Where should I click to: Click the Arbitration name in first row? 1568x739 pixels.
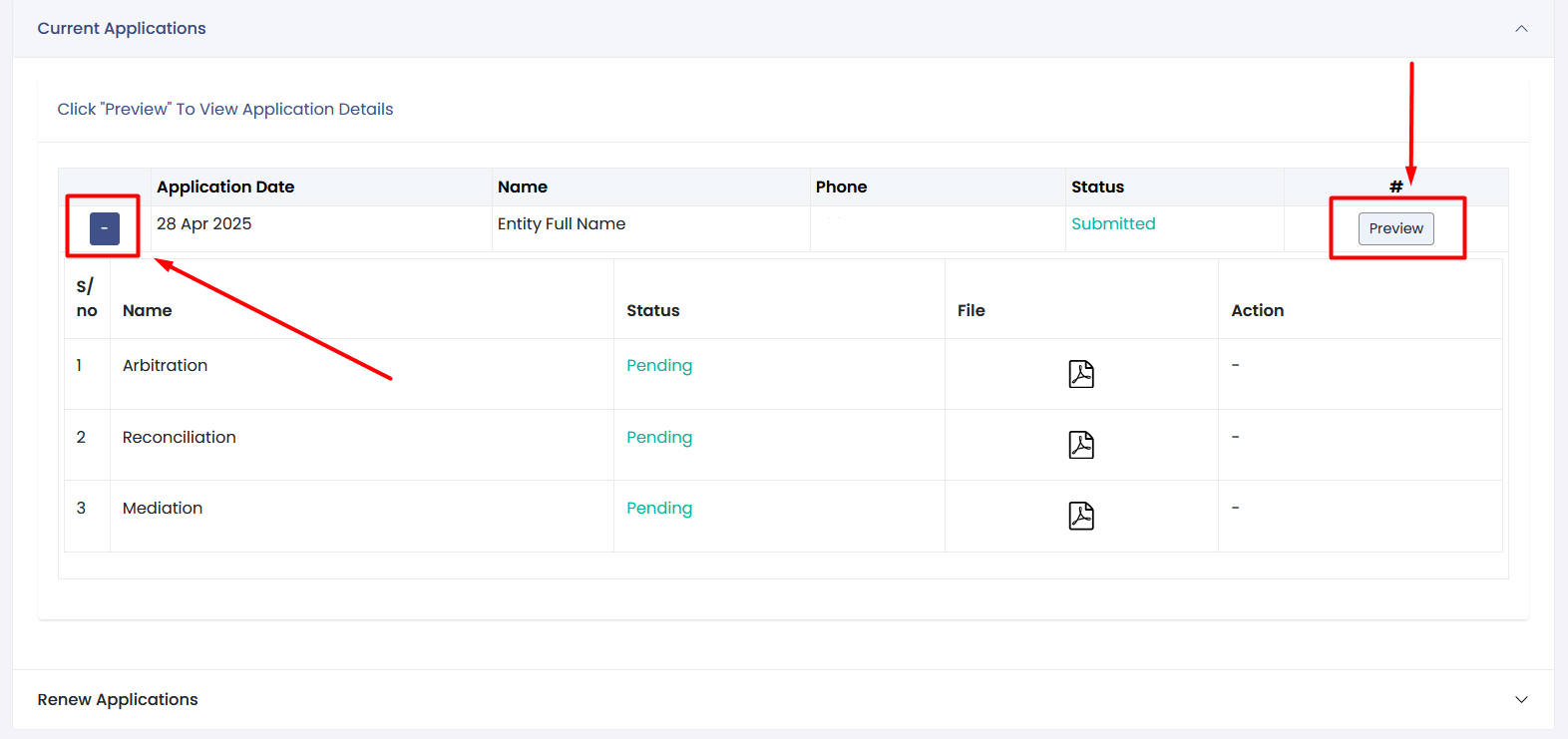(166, 366)
